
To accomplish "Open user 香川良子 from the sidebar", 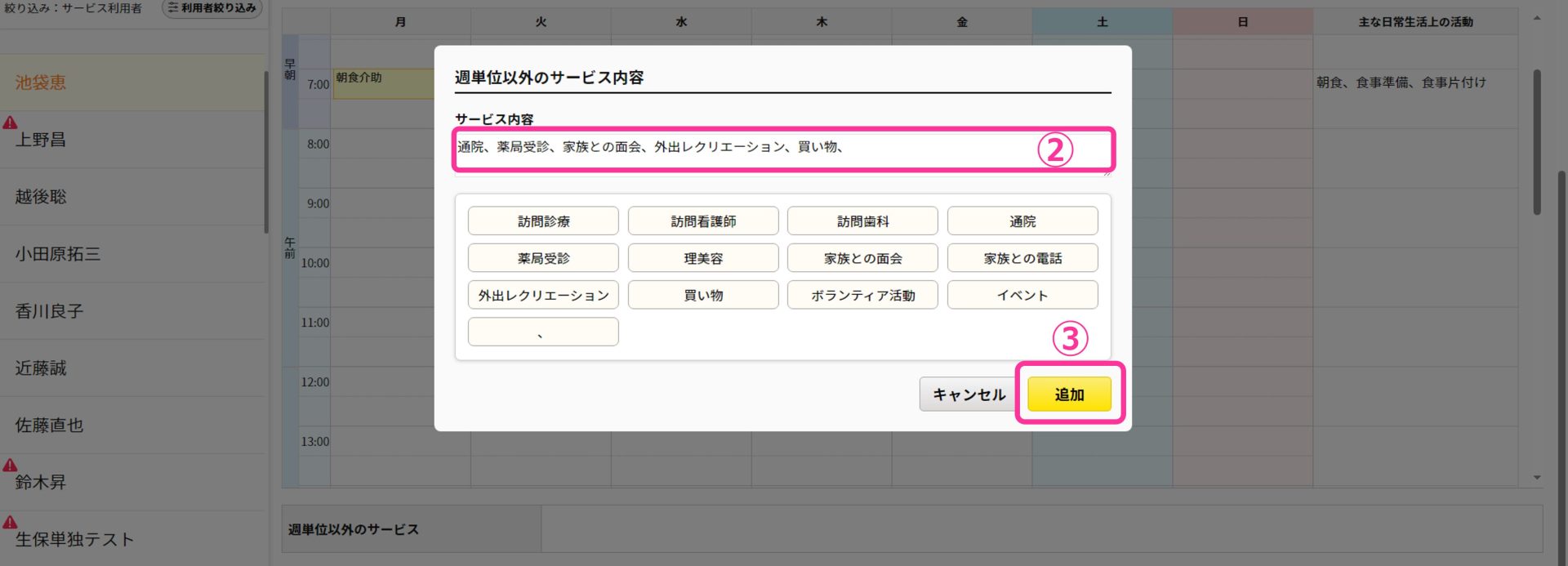I will point(49,311).
